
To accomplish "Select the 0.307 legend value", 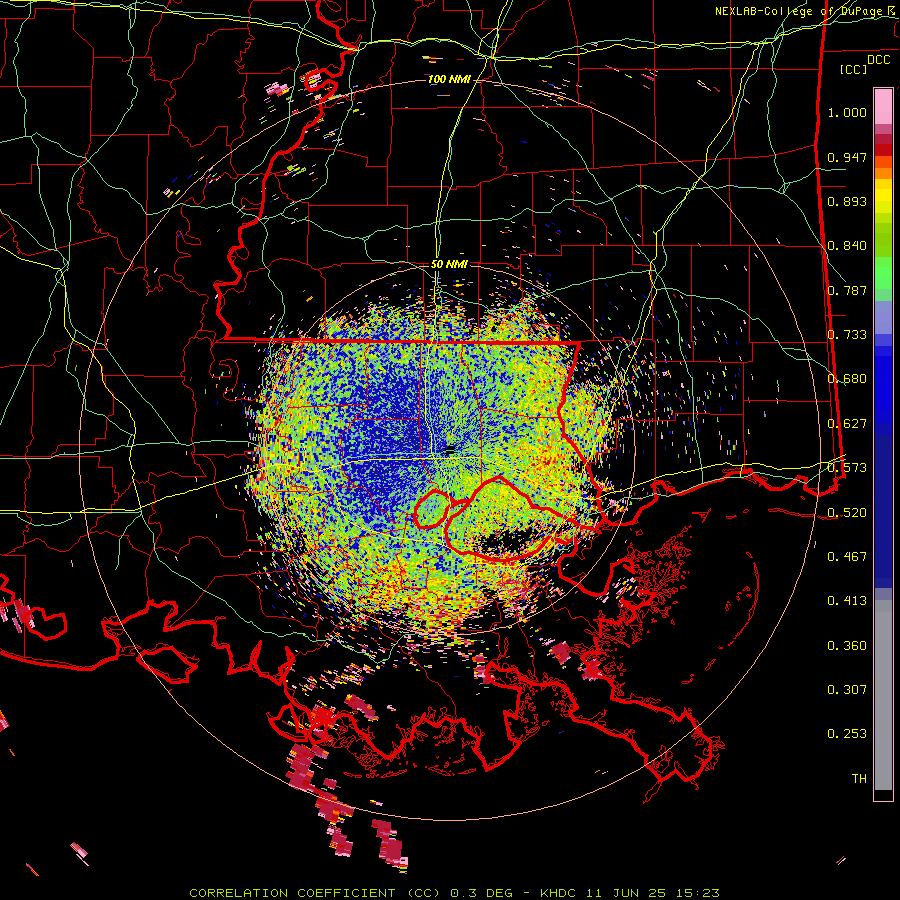I will [847, 690].
